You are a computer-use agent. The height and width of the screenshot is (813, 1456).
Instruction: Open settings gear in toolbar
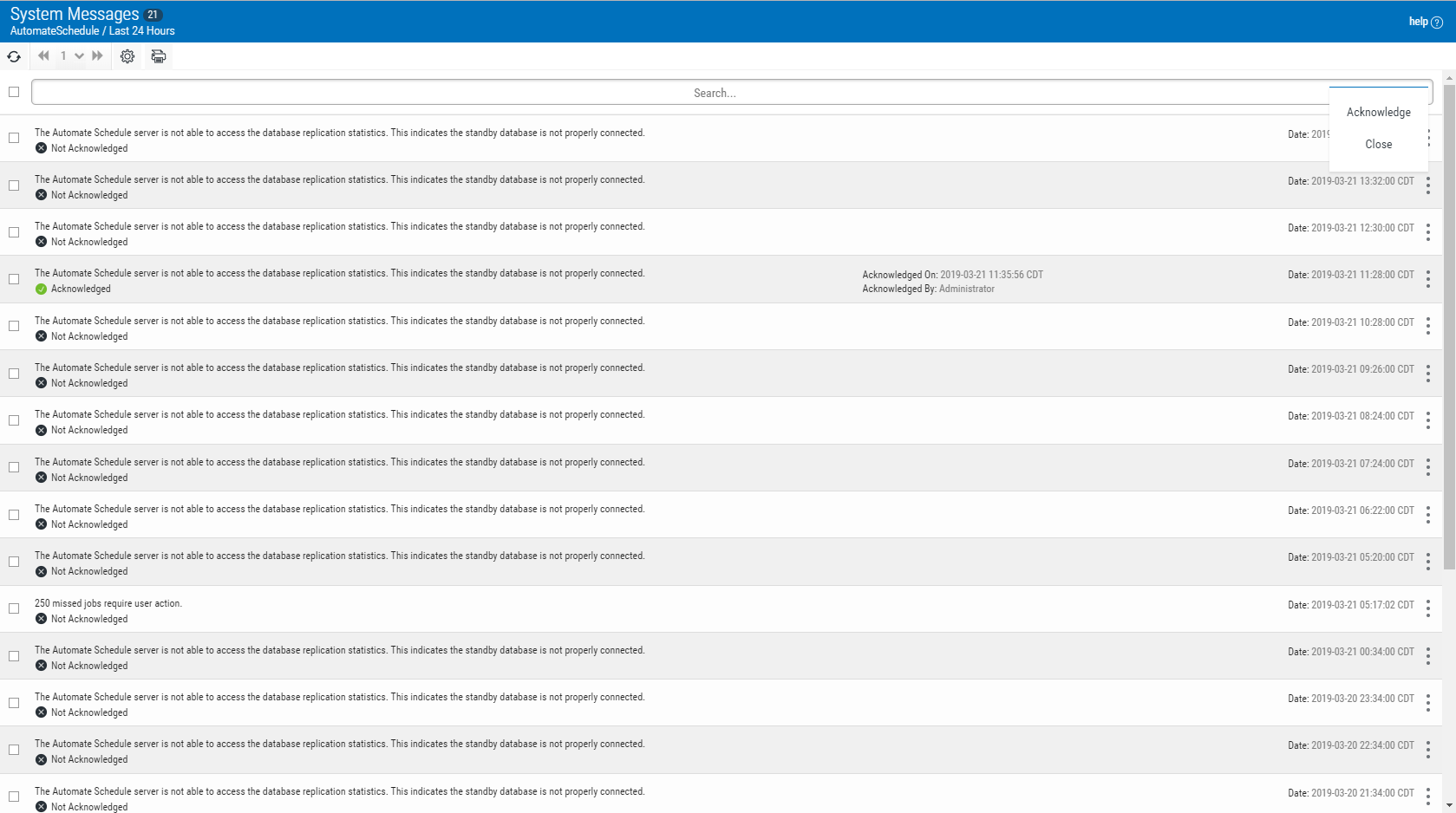click(x=127, y=56)
